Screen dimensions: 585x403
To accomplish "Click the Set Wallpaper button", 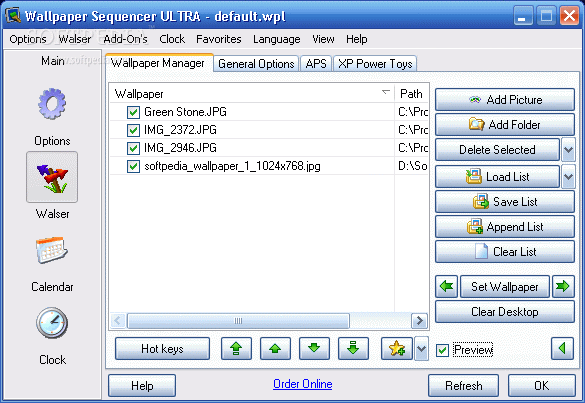I will [x=505, y=287].
